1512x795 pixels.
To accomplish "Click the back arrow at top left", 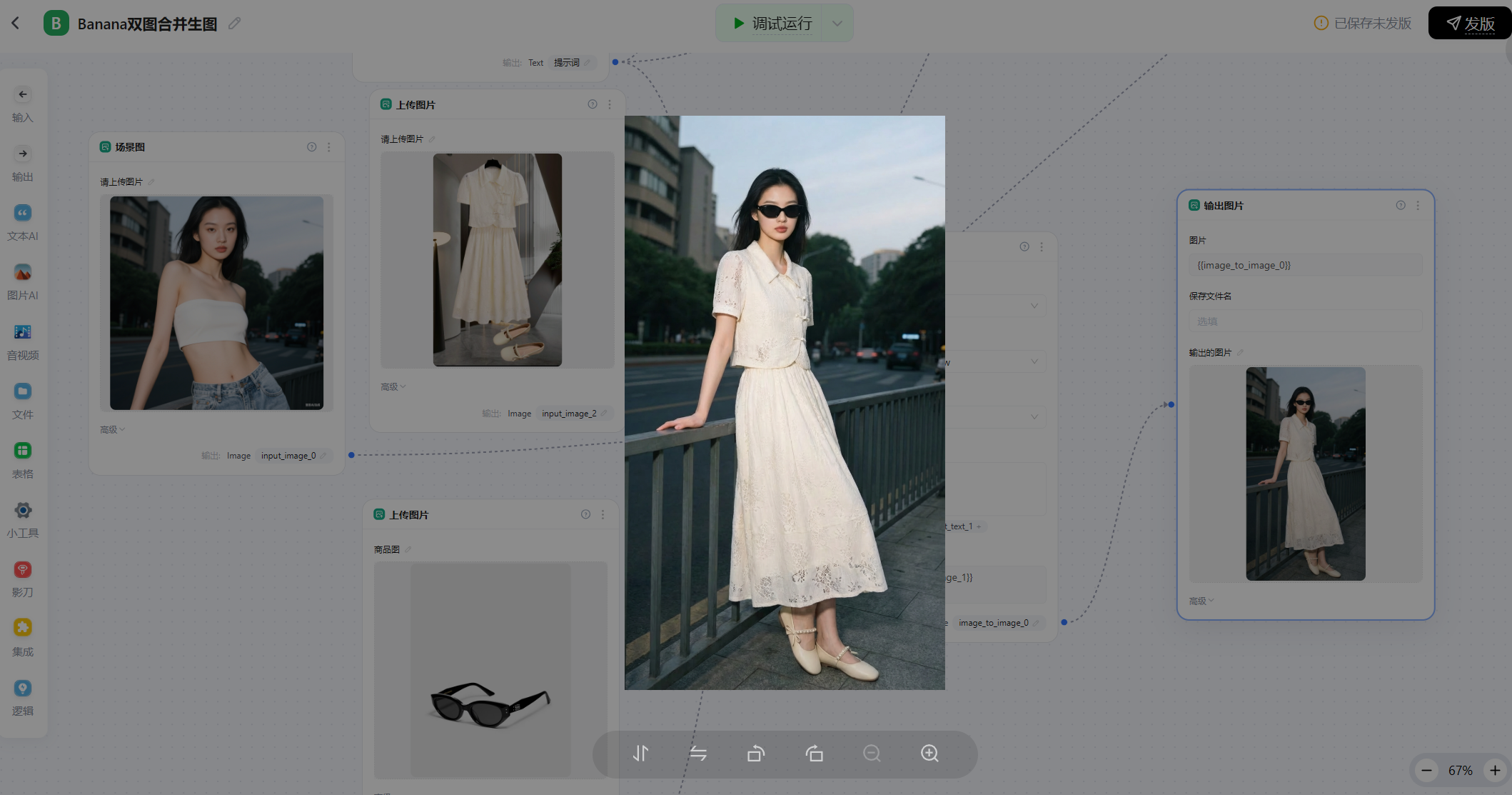I will click(x=16, y=23).
